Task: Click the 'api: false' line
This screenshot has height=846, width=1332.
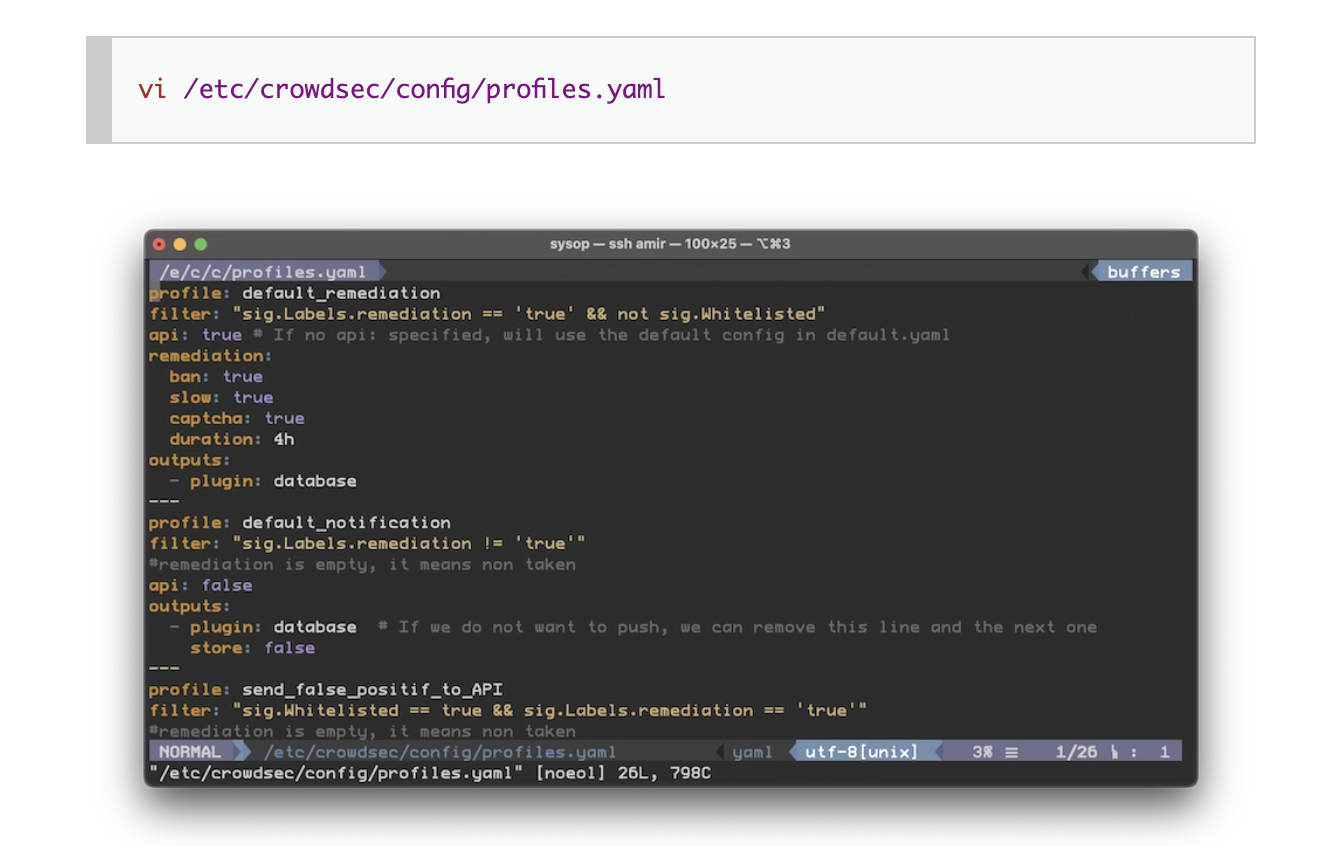Action: pos(201,585)
